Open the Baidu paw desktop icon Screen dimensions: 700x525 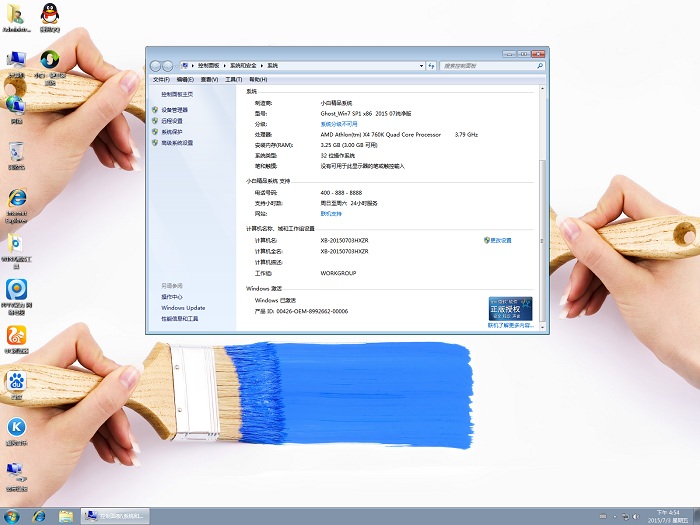tap(16, 385)
